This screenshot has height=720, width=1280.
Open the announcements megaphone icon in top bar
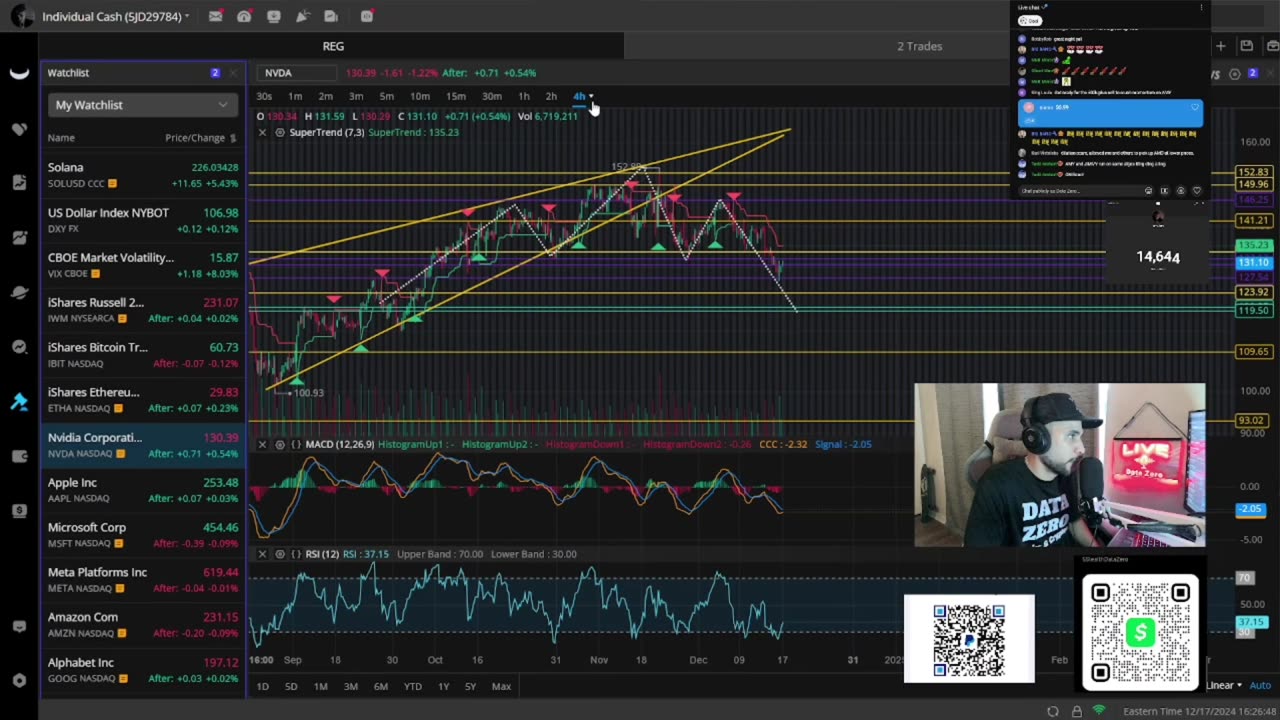tap(302, 16)
